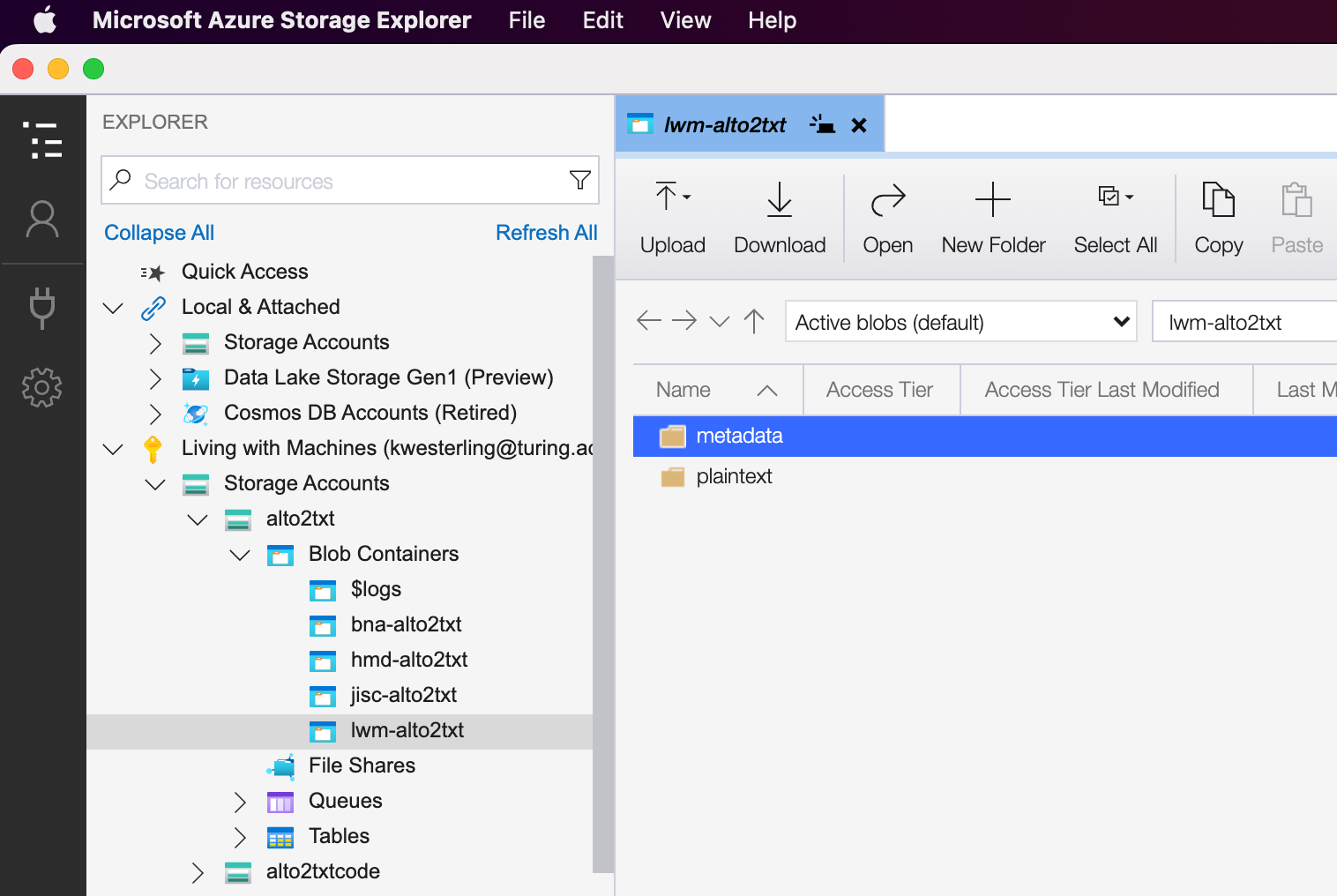Open Microsoft Azure Storage Explorer app menu
The image size is (1337, 896).
pyautogui.click(x=281, y=20)
